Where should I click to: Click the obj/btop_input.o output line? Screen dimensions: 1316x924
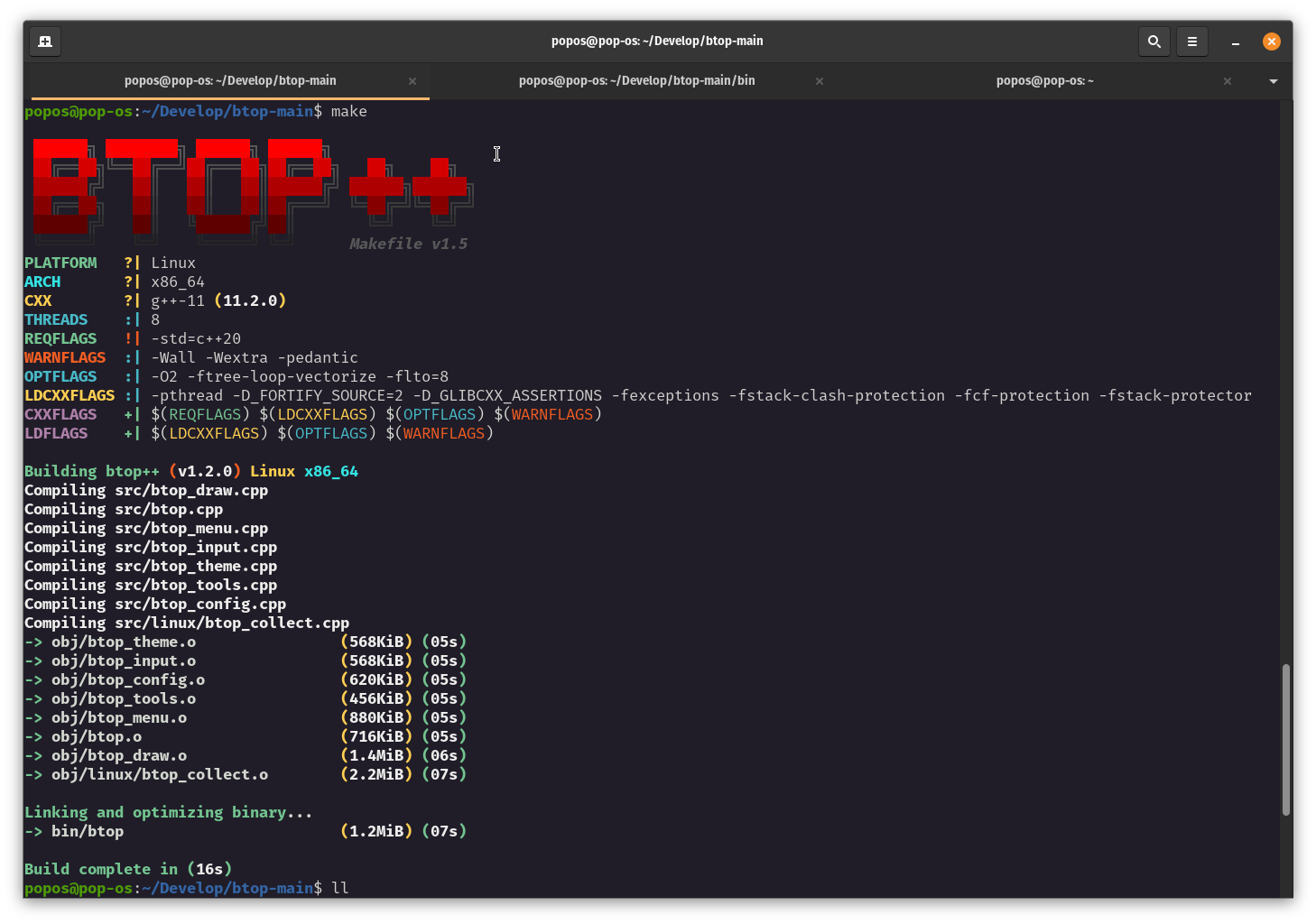(246, 661)
